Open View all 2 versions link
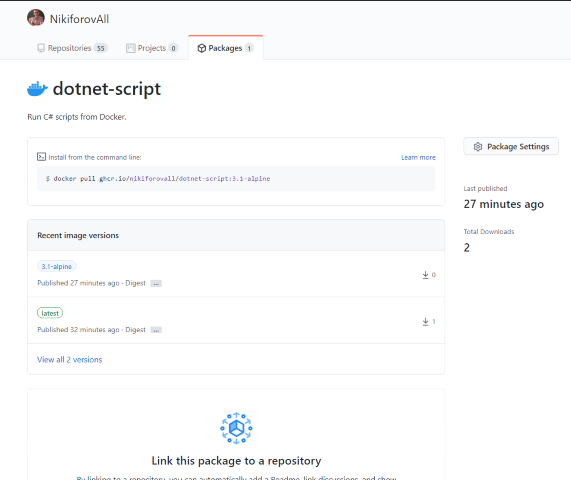Screen dimensions: 571x480 coord(70,359)
